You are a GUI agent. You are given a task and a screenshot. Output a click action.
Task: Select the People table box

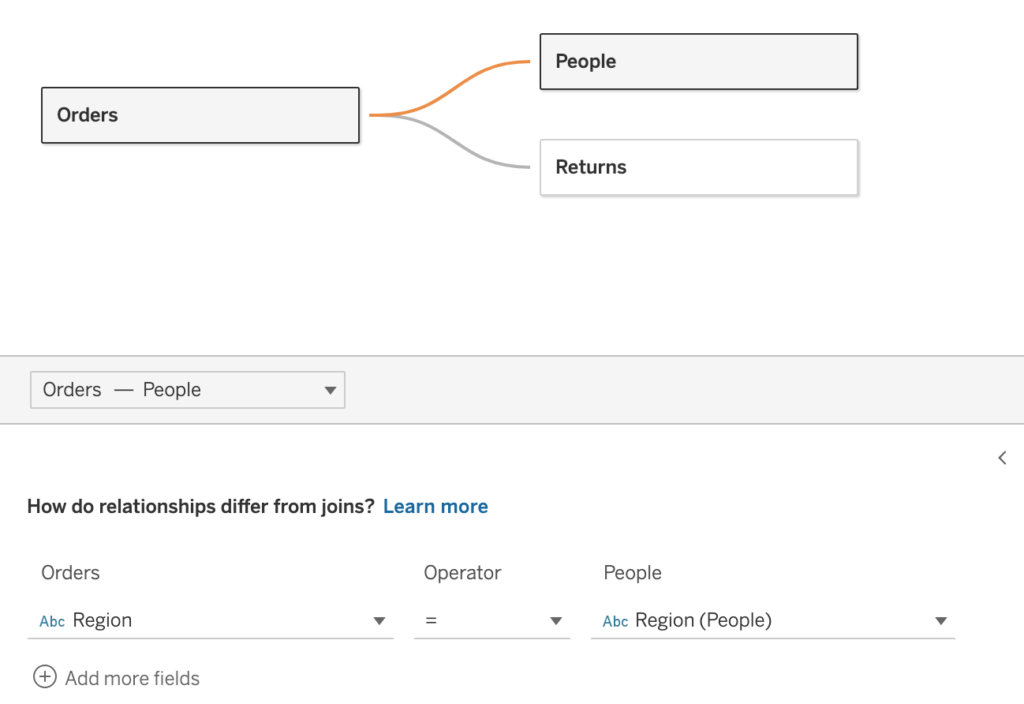[x=698, y=62]
